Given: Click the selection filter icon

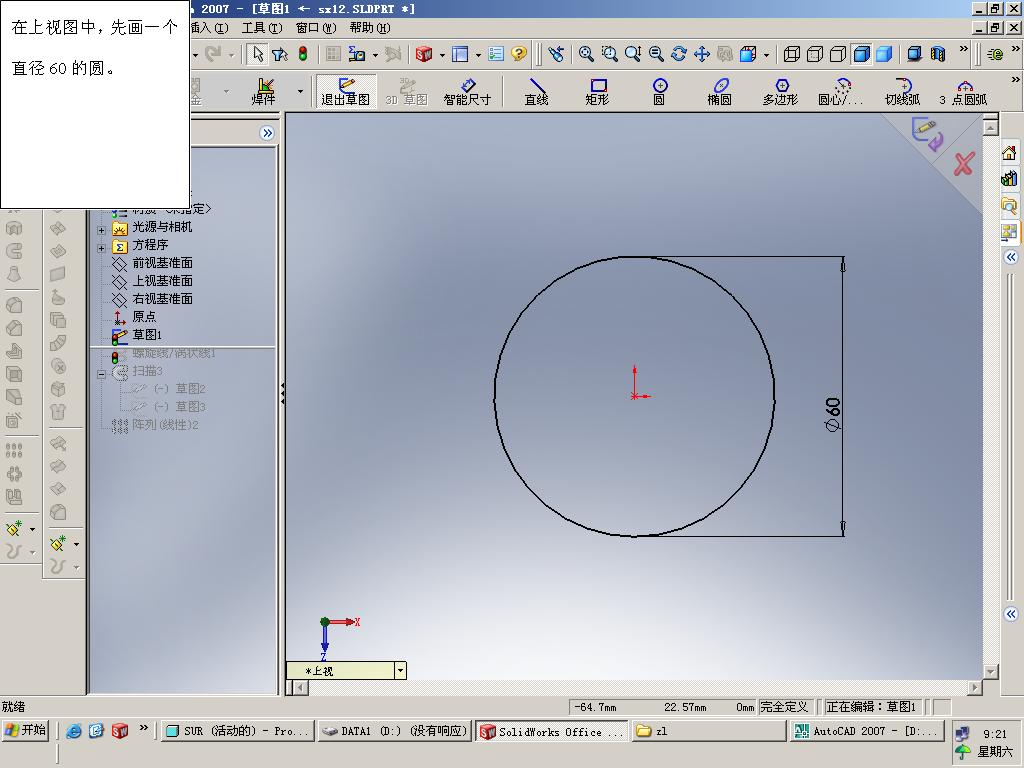Looking at the screenshot, I should pos(280,54).
